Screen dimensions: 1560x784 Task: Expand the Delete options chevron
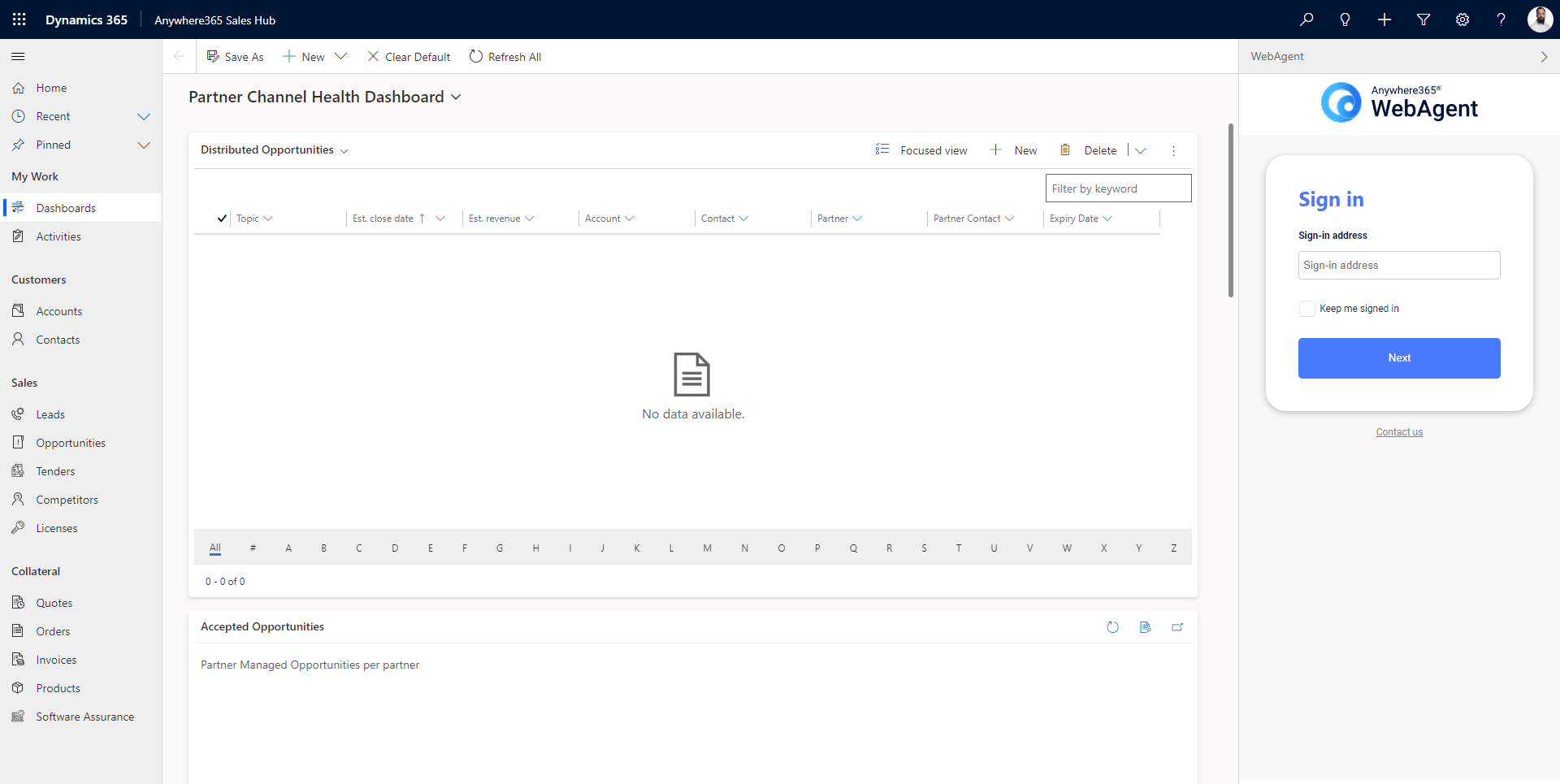(x=1141, y=150)
